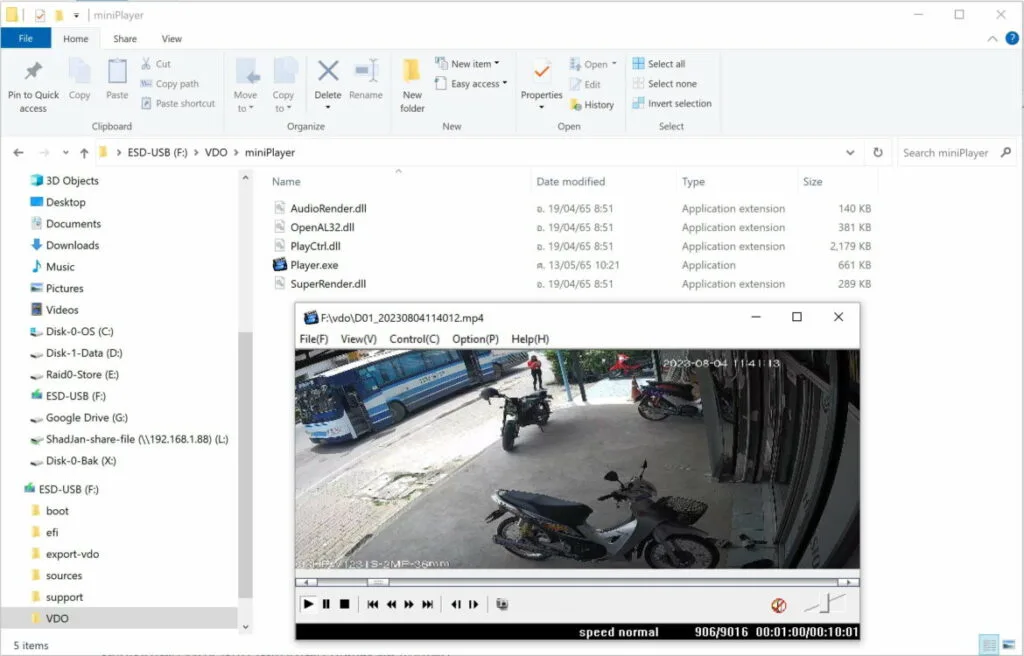Open the address bar history dropdown
This screenshot has width=1024, height=656.
850,152
